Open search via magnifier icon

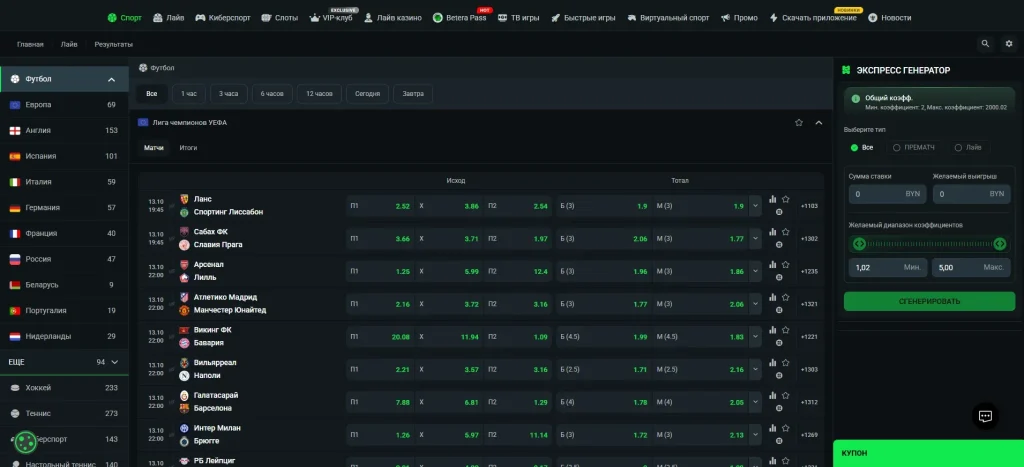pyautogui.click(x=985, y=44)
